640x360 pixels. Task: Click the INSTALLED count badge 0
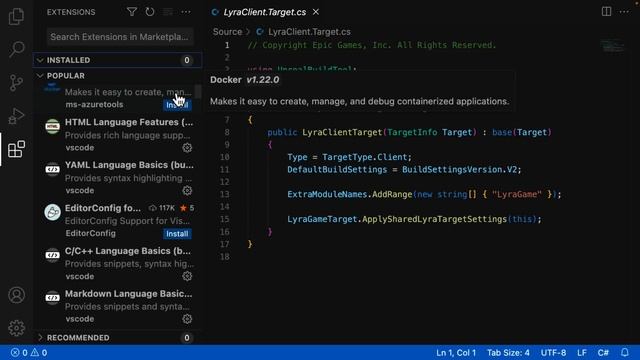[187, 60]
